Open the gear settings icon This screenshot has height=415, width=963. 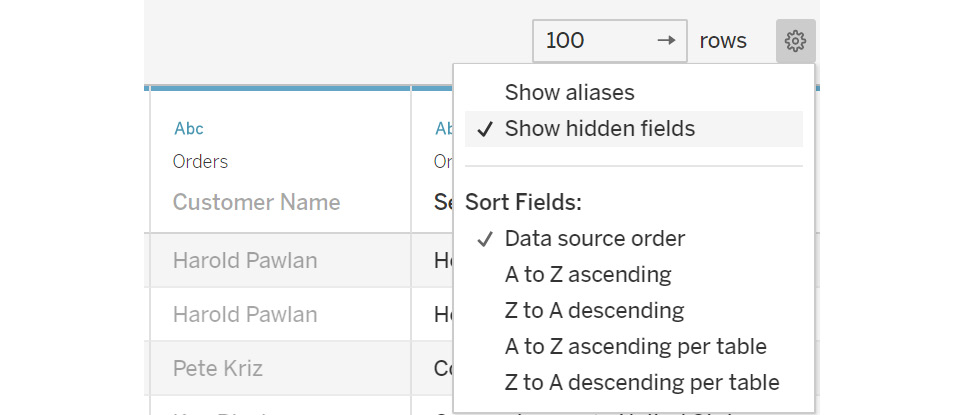click(795, 41)
